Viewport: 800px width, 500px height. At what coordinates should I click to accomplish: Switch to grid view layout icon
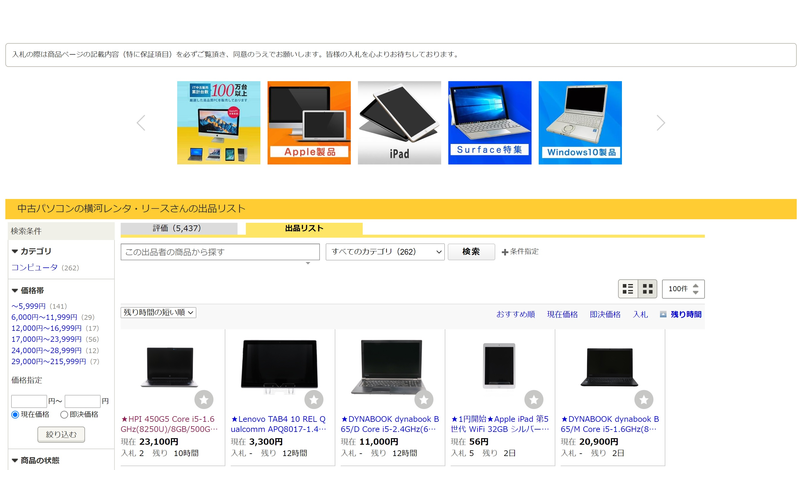647,289
